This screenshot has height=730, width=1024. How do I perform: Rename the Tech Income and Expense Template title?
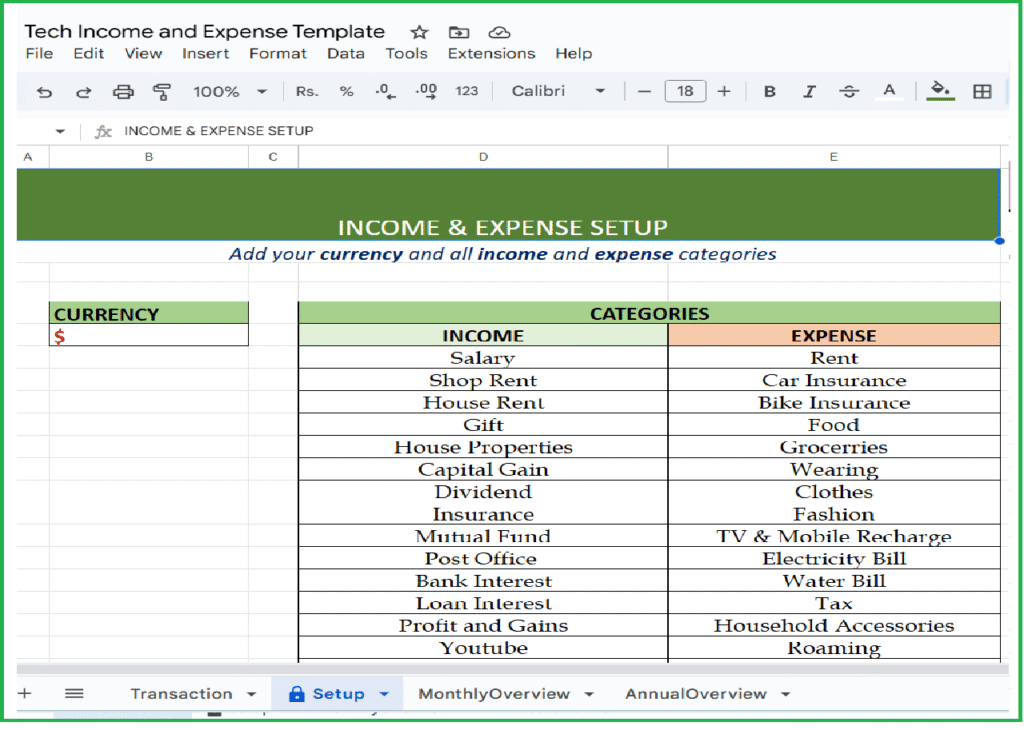tap(204, 31)
